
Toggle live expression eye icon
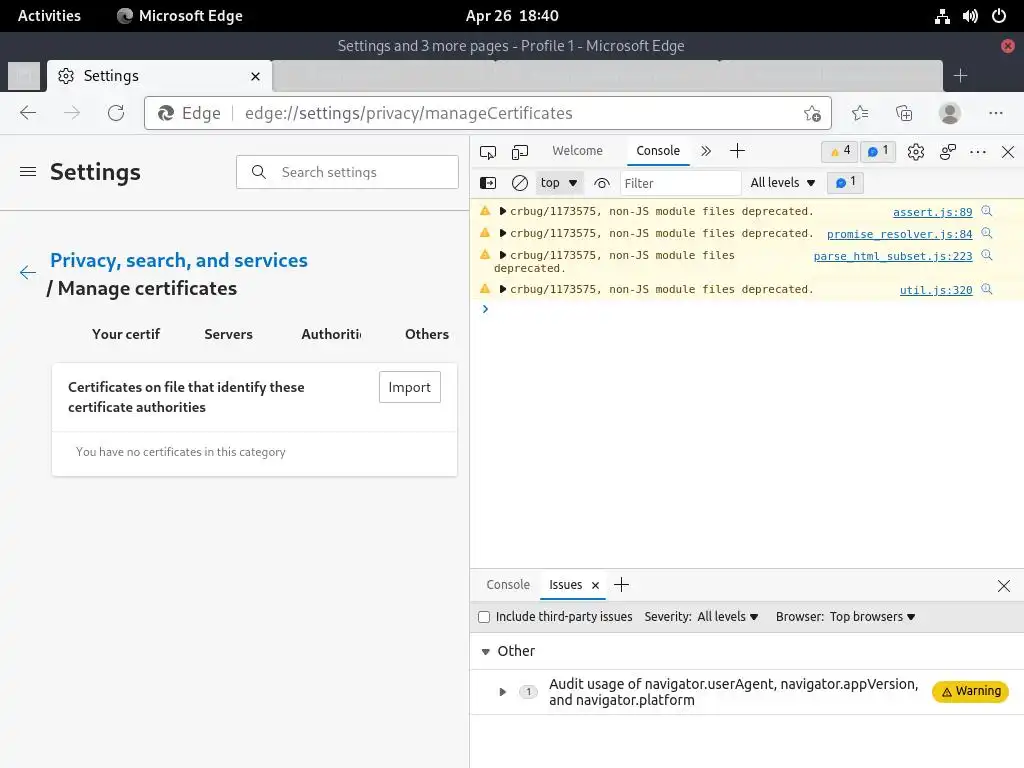pyautogui.click(x=601, y=183)
